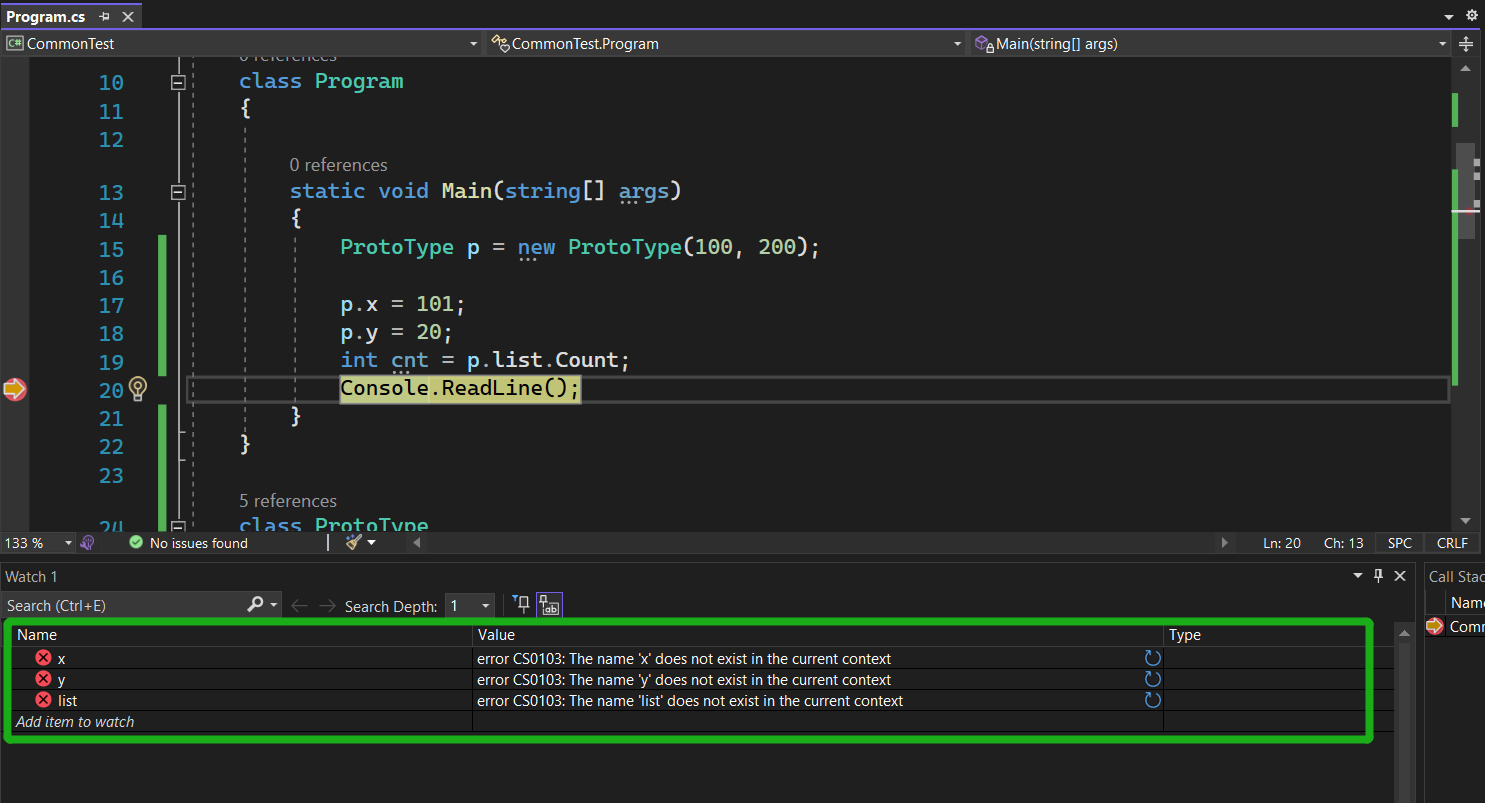Activate the Watch 1 panel title
This screenshot has height=803, width=1485.
point(32,576)
